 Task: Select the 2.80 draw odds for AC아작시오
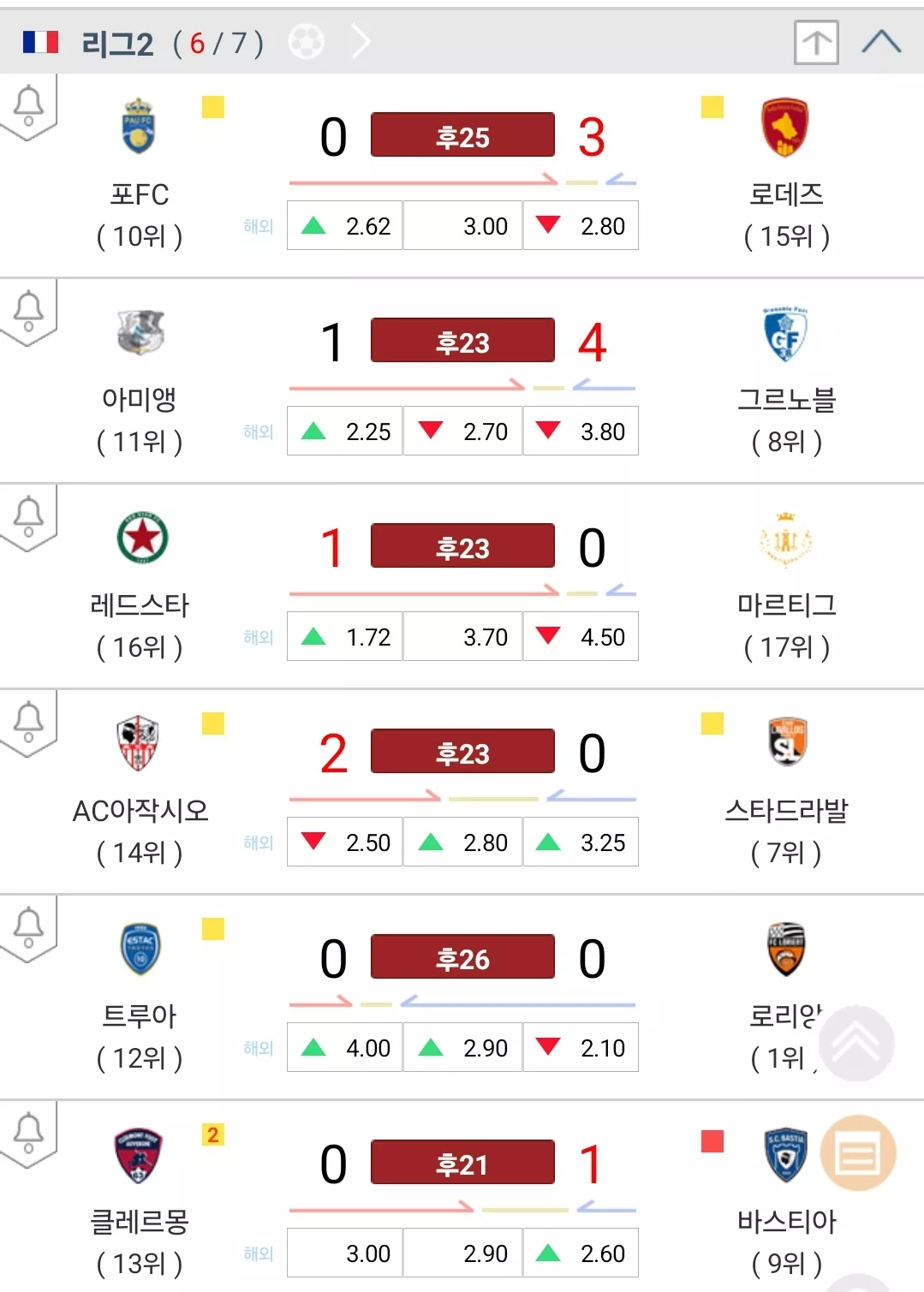(462, 842)
